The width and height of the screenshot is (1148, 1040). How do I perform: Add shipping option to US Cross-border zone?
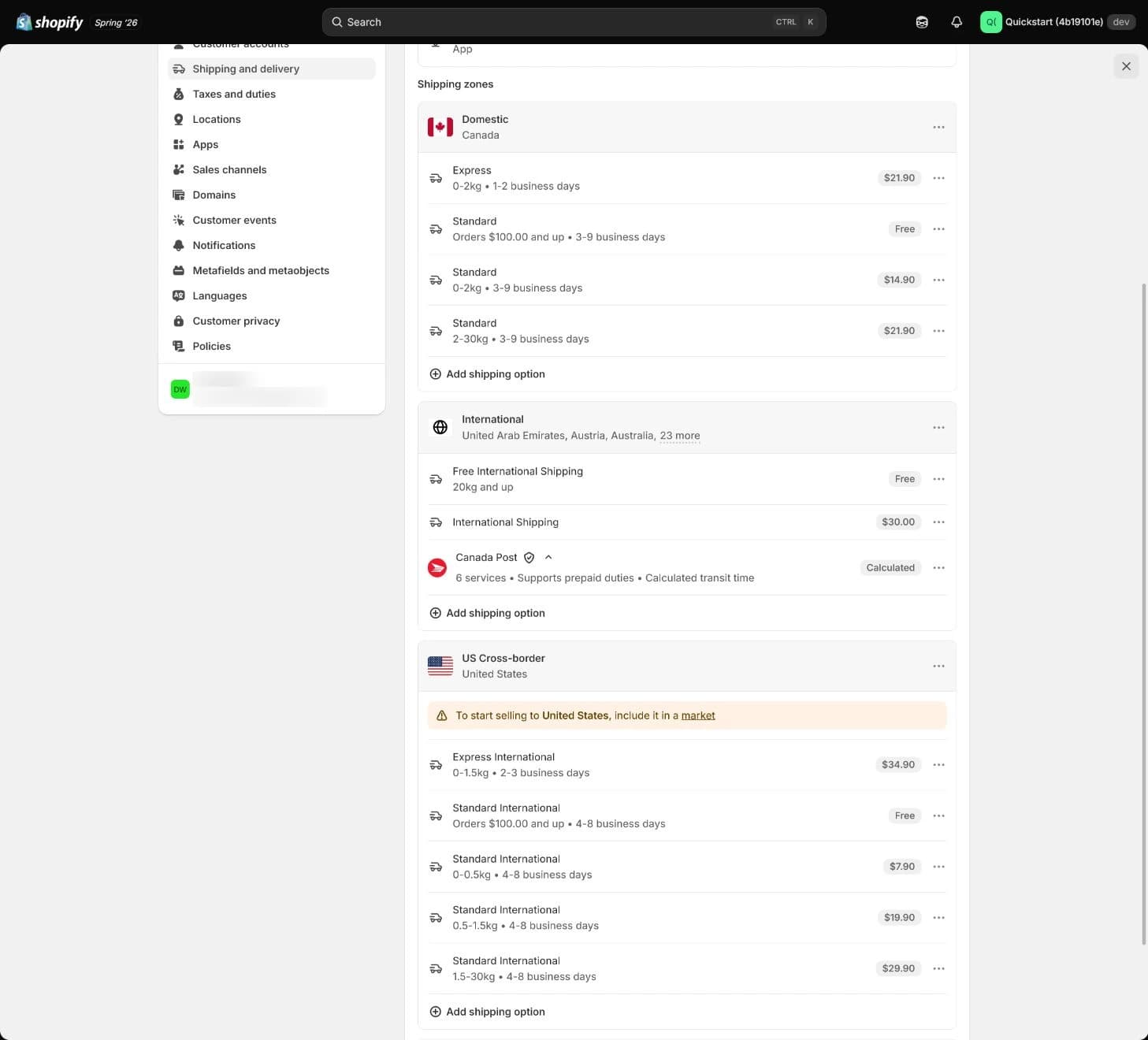pos(487,1012)
